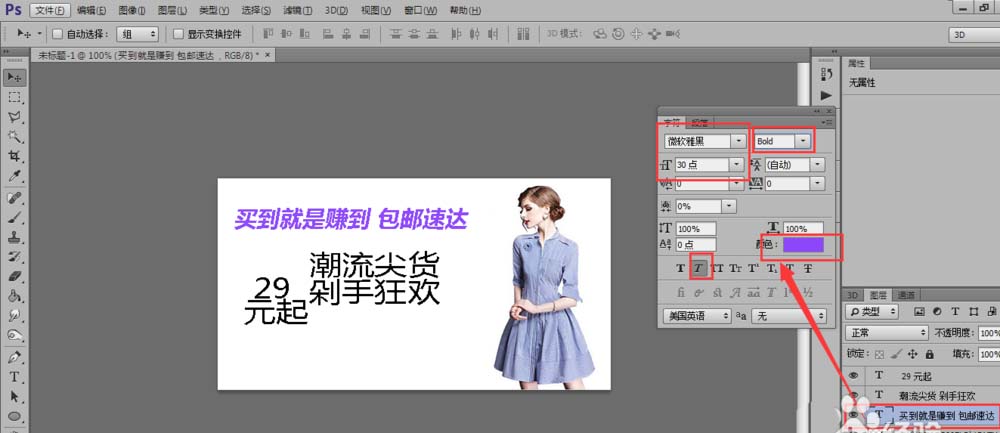Image resolution: width=1000 pixels, height=433 pixels.
Task: Click the 3D orbit camera mode icon
Action: pyautogui.click(x=599, y=34)
